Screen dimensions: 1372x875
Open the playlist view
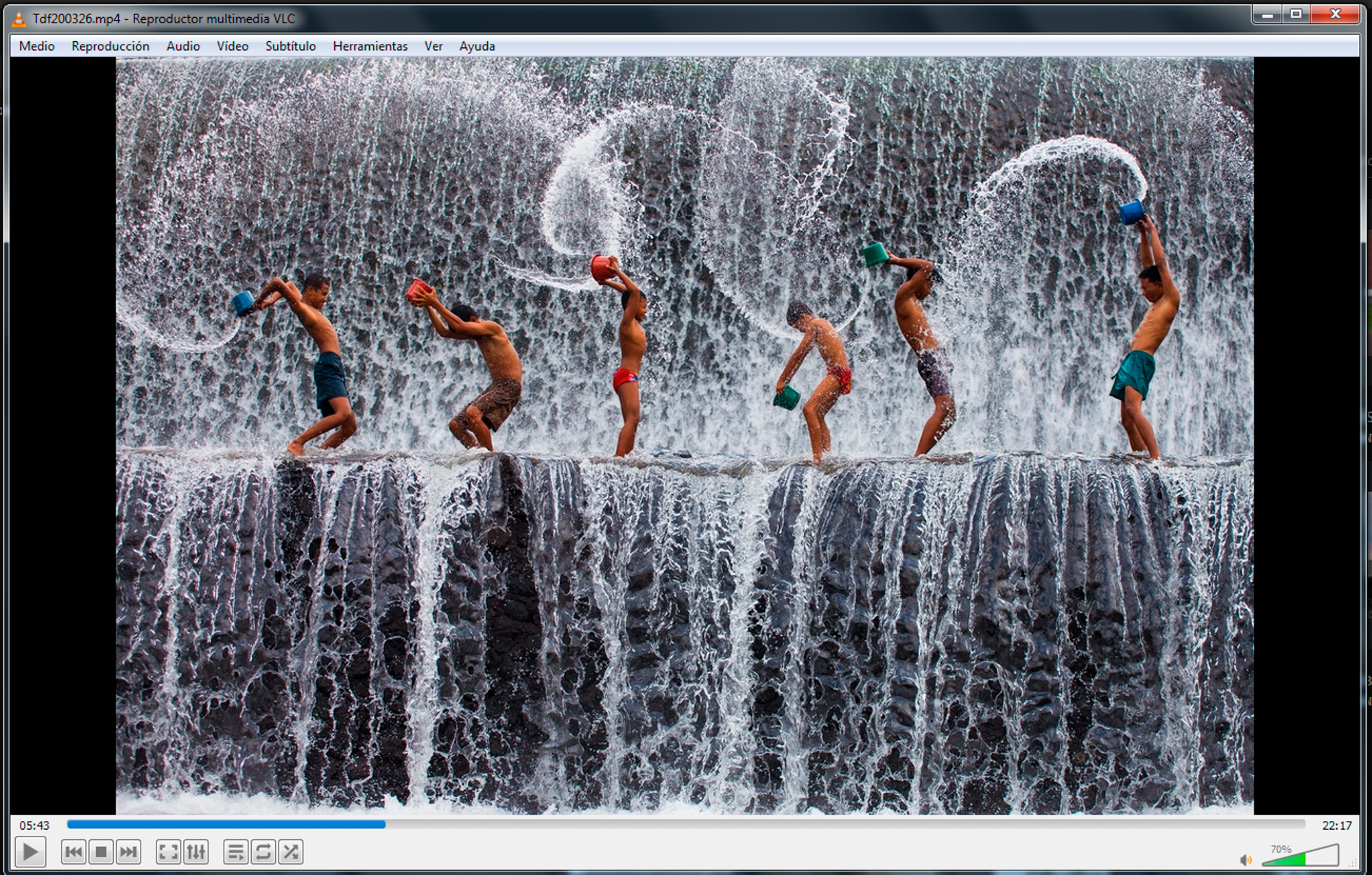(x=235, y=852)
